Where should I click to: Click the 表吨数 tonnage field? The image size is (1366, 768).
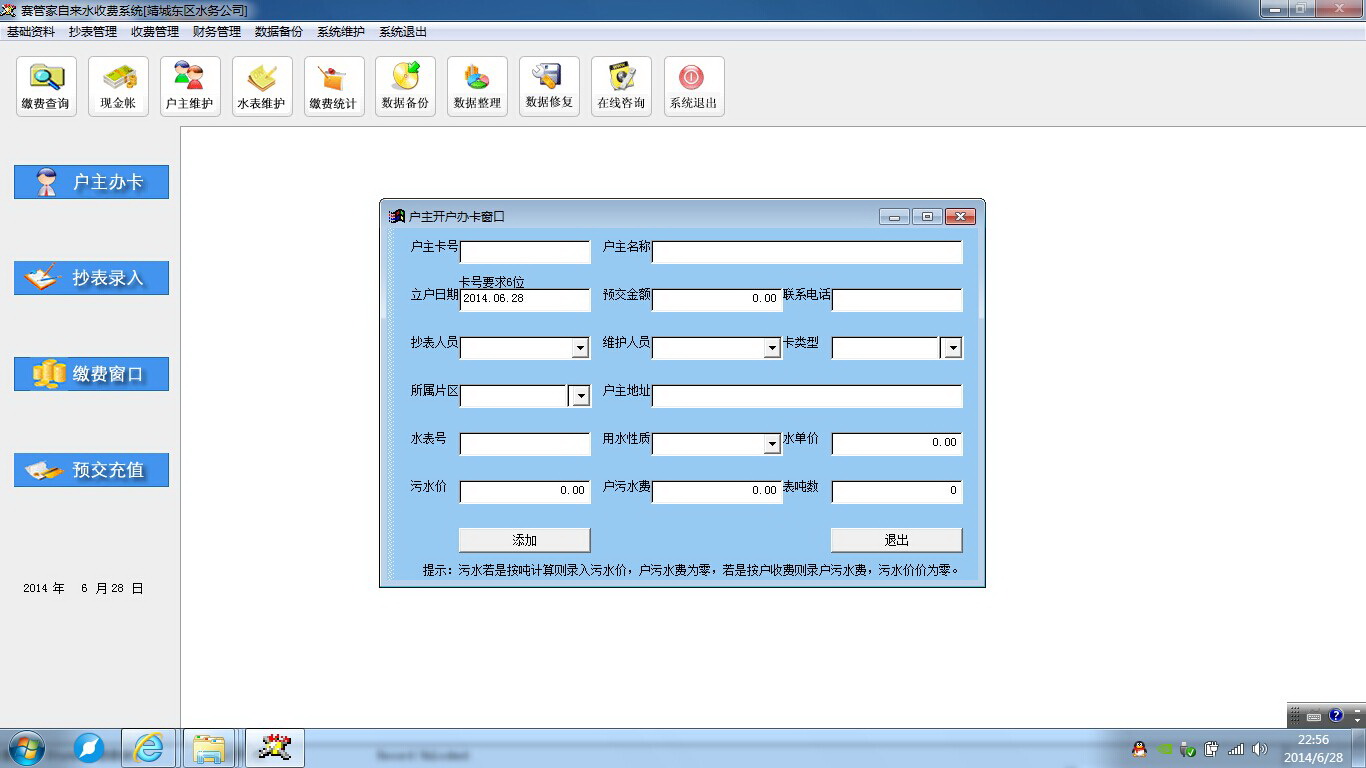click(897, 492)
